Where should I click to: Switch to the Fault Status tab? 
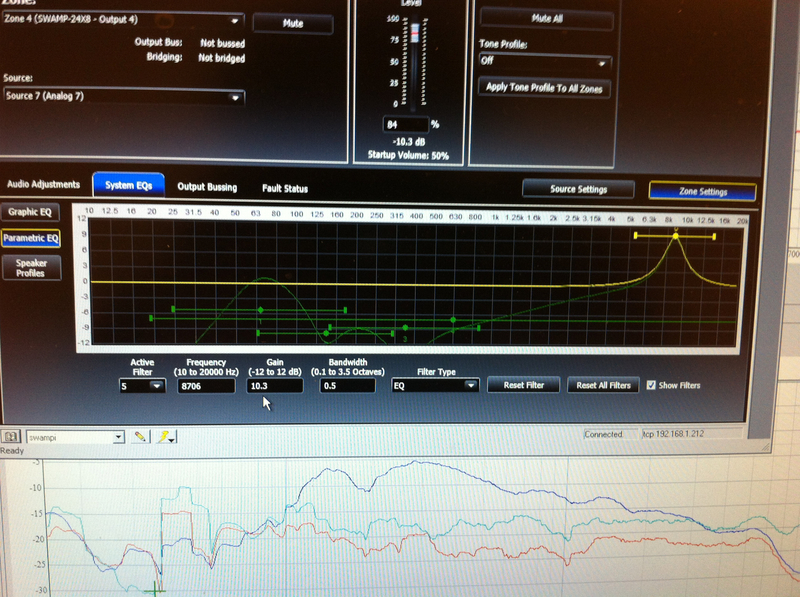(285, 188)
